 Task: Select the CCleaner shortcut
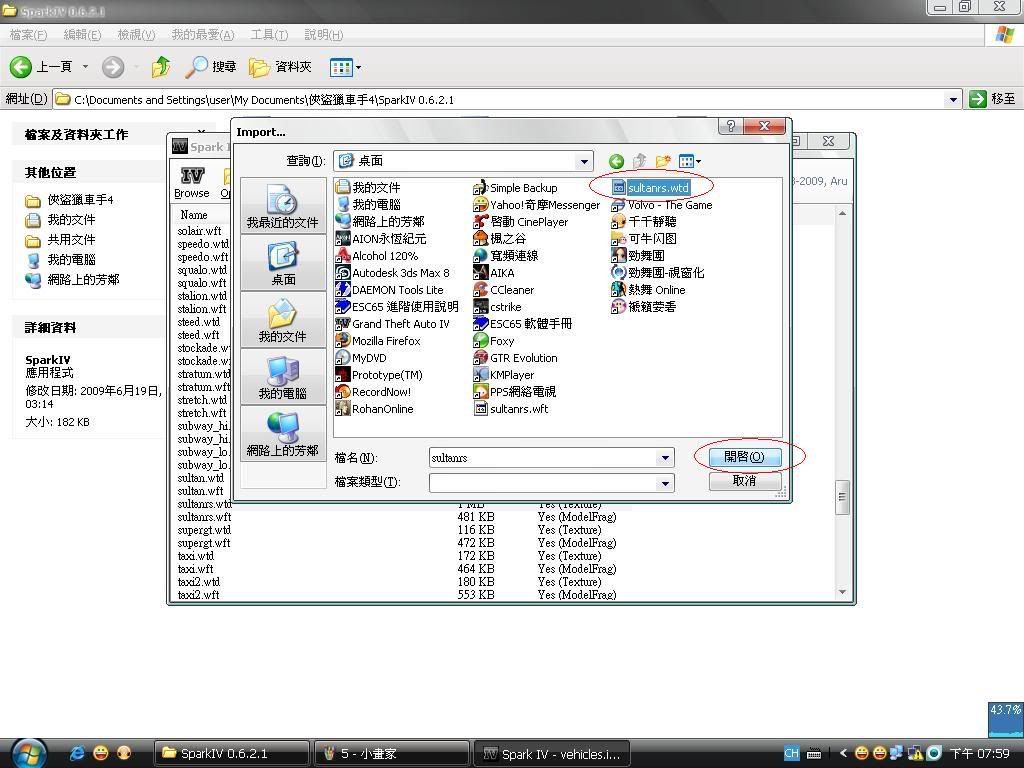[511, 290]
